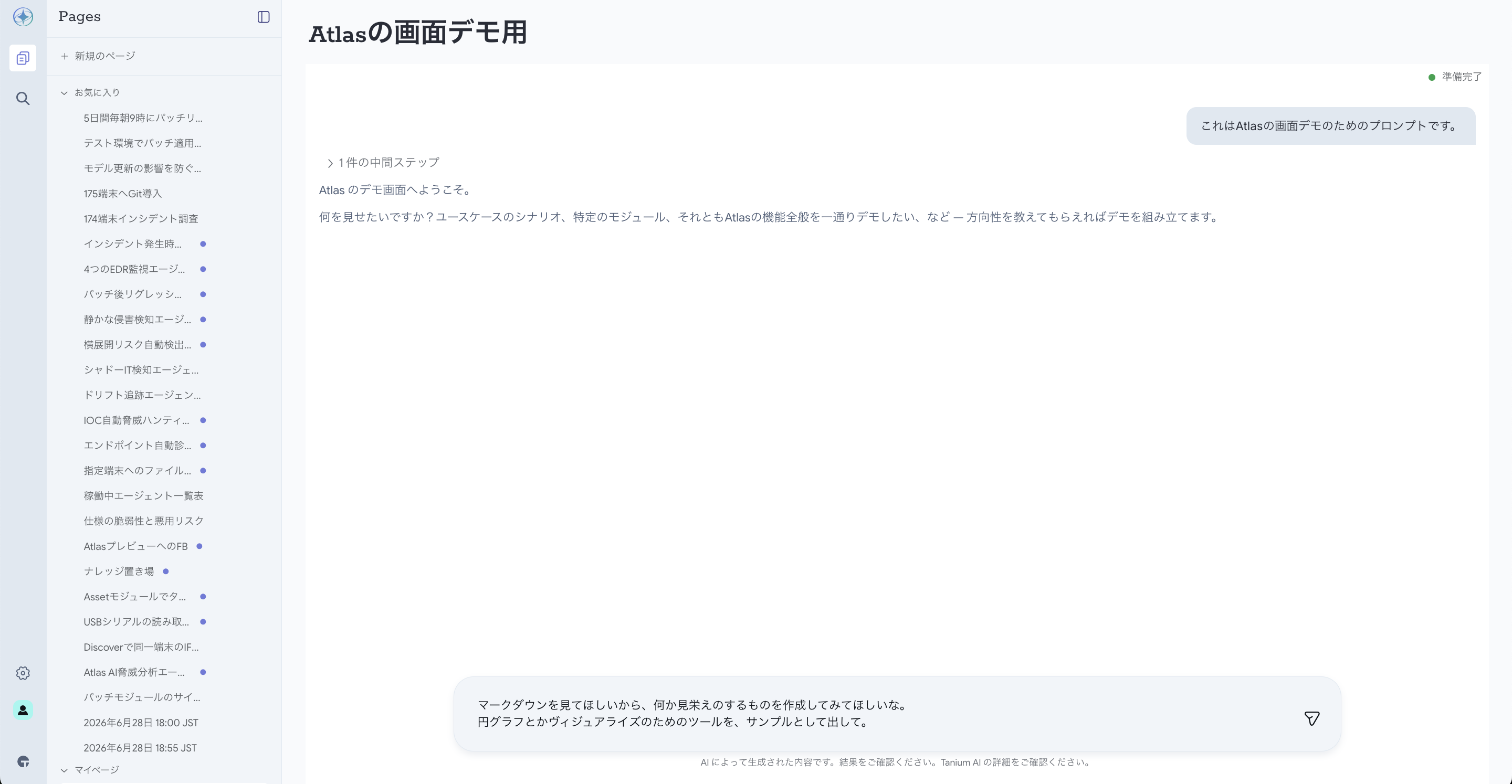Click unread dot beside インシデント発生時
Image resolution: width=1512 pixels, height=784 pixels.
(203, 244)
